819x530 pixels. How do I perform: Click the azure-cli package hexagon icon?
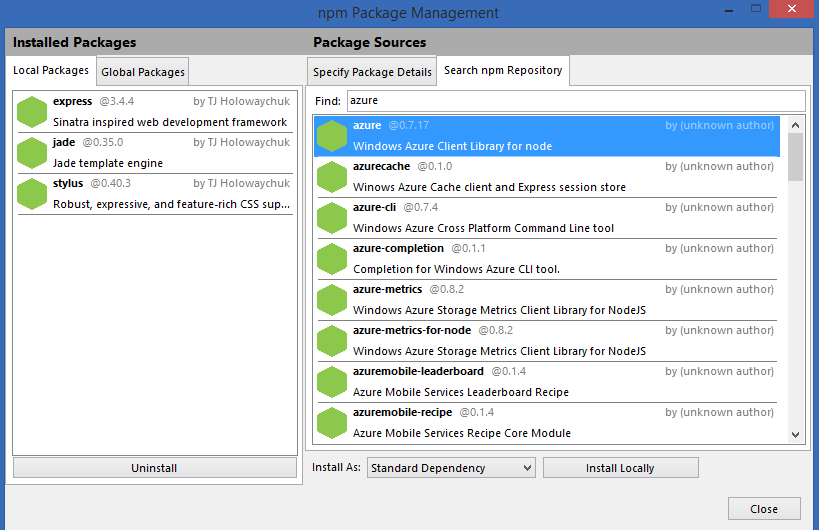332,218
